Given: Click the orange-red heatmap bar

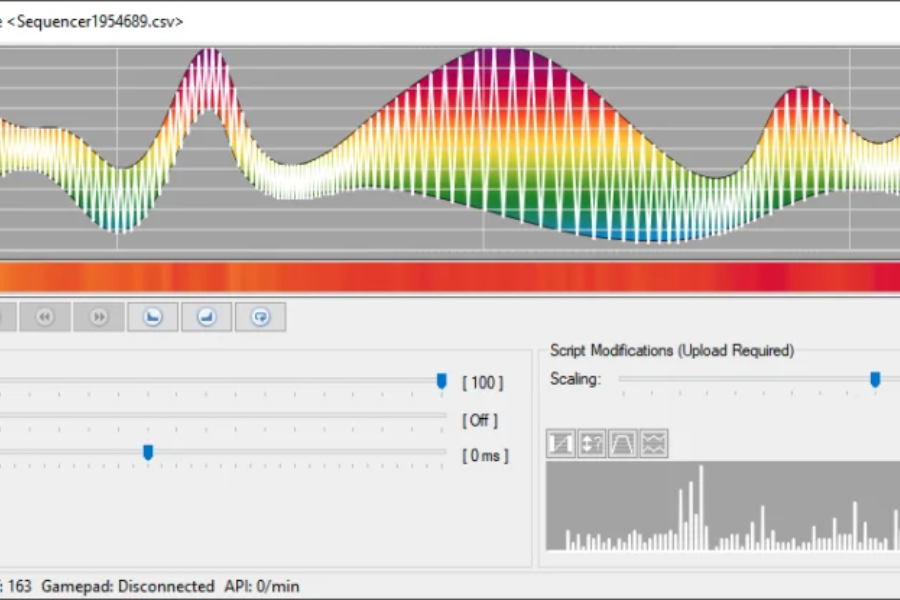Looking at the screenshot, I should [450, 277].
